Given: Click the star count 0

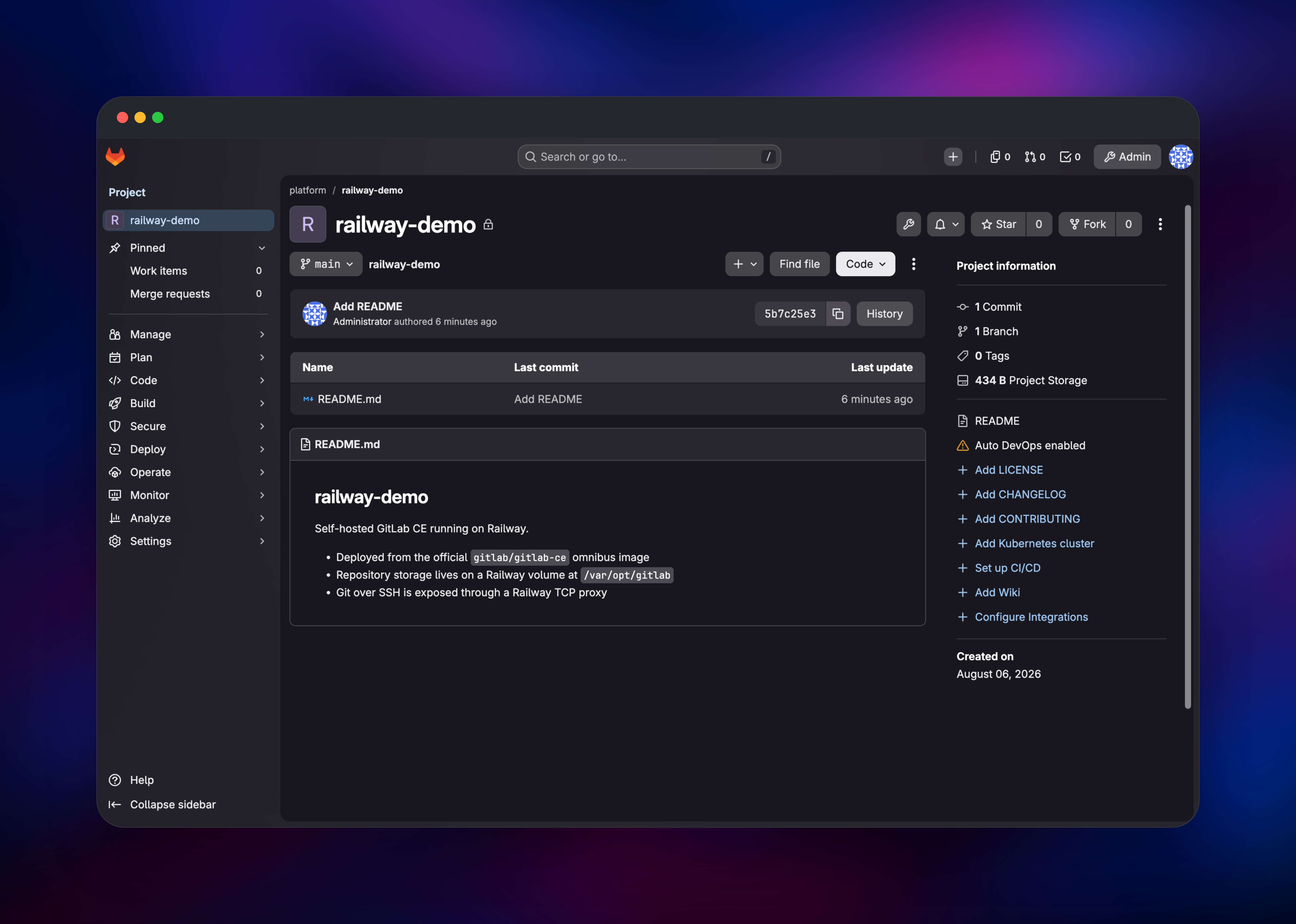Looking at the screenshot, I should click(x=1039, y=224).
